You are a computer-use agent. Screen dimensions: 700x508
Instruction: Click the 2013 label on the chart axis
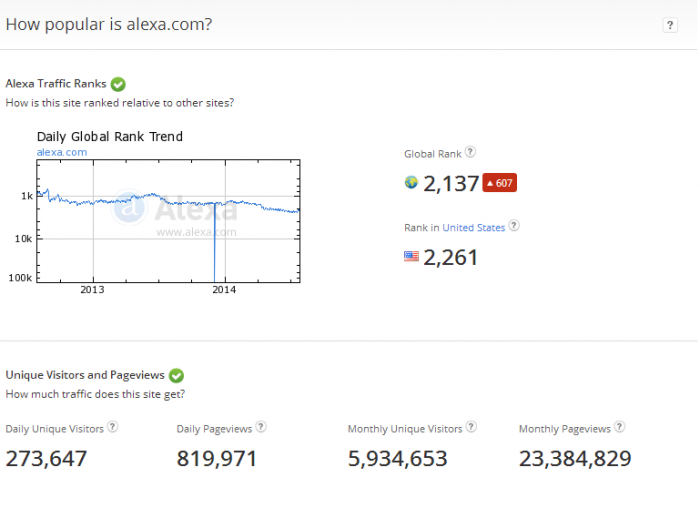[92, 290]
